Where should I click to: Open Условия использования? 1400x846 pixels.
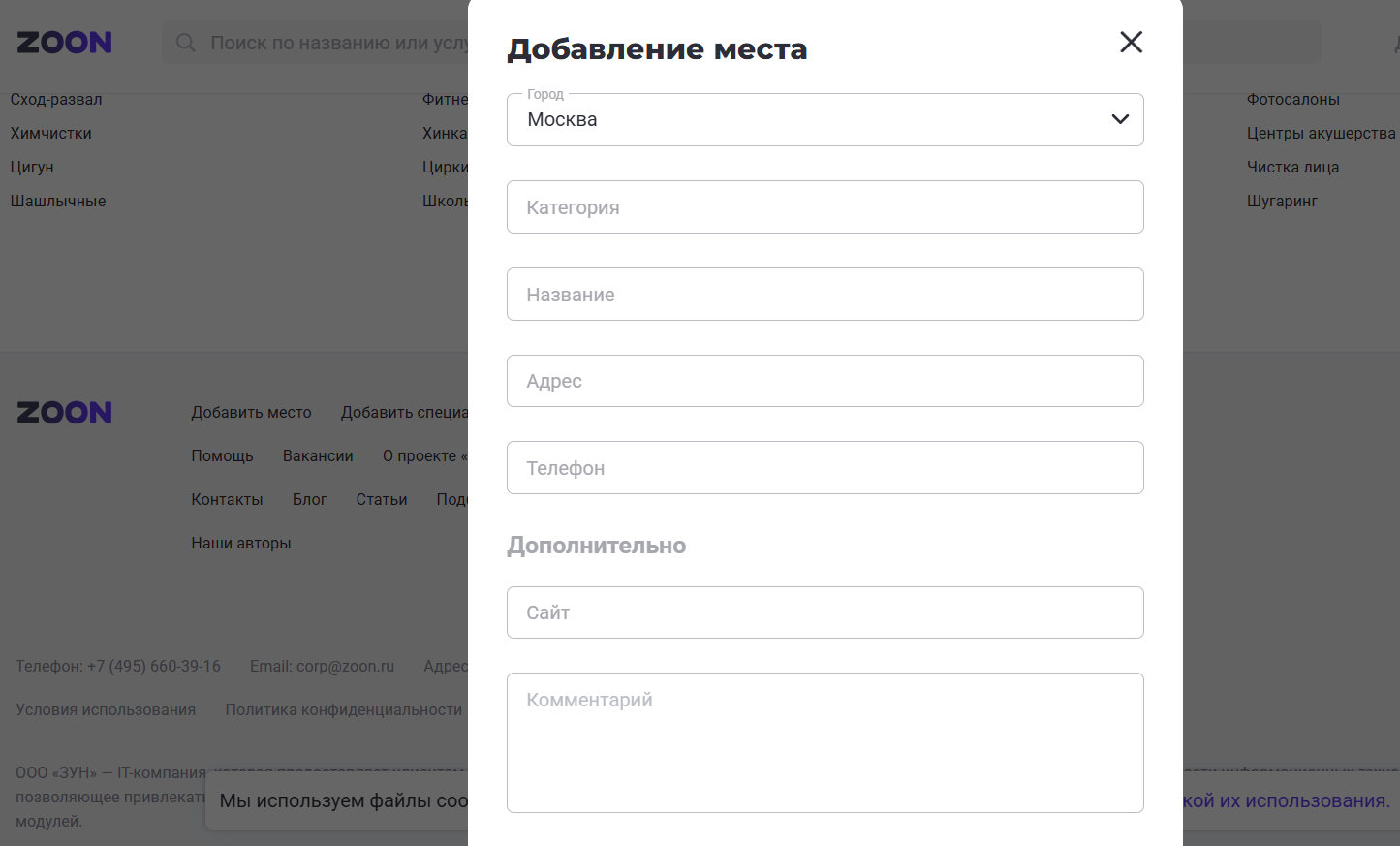click(104, 708)
